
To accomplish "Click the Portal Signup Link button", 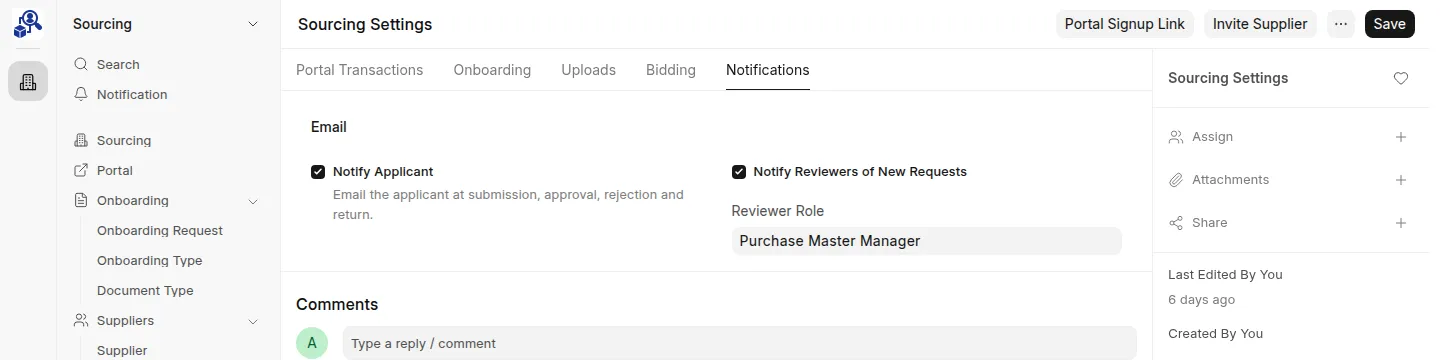I will pos(1125,24).
